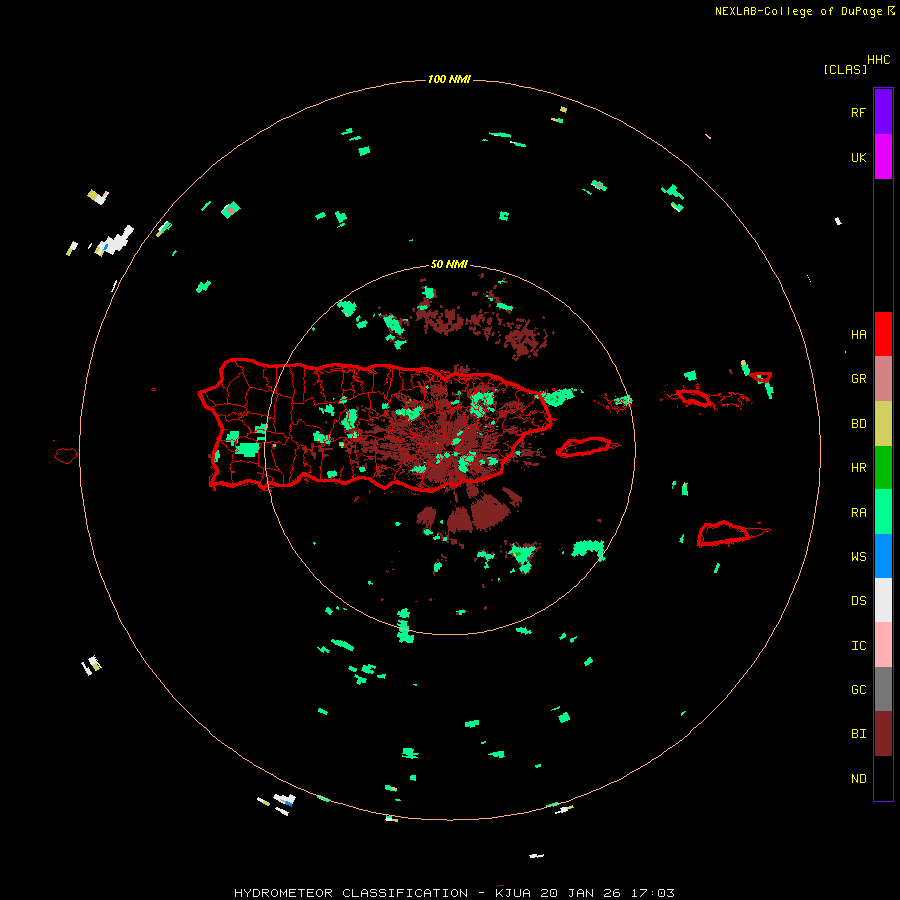Click the RA legend label
The height and width of the screenshot is (900, 900).
(x=858, y=513)
